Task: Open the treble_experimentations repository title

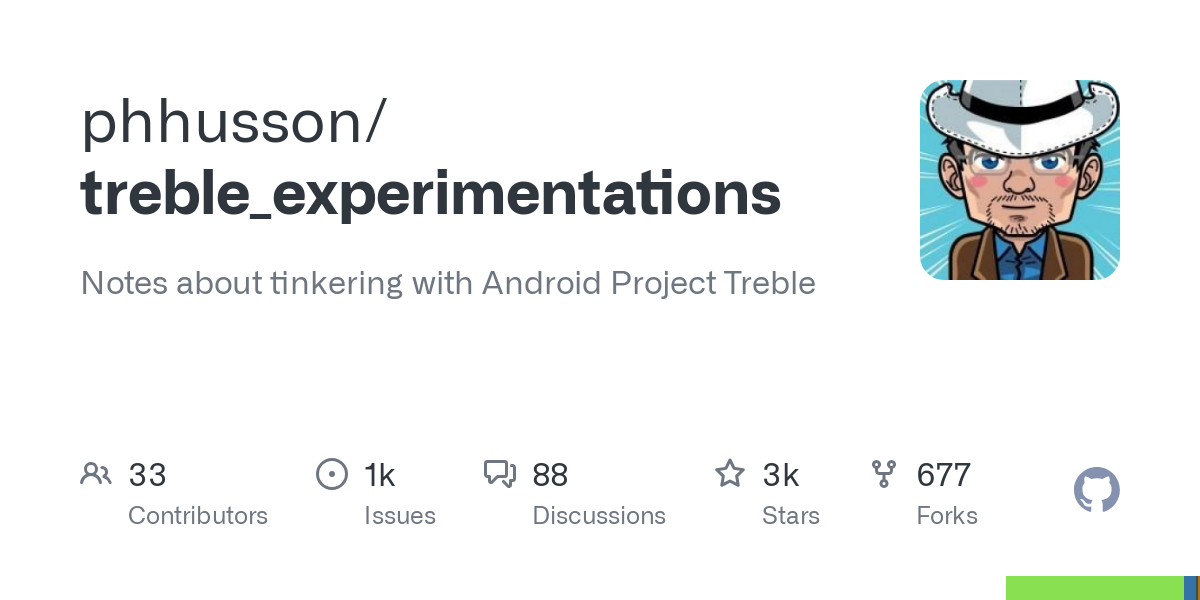Action: coord(431,193)
